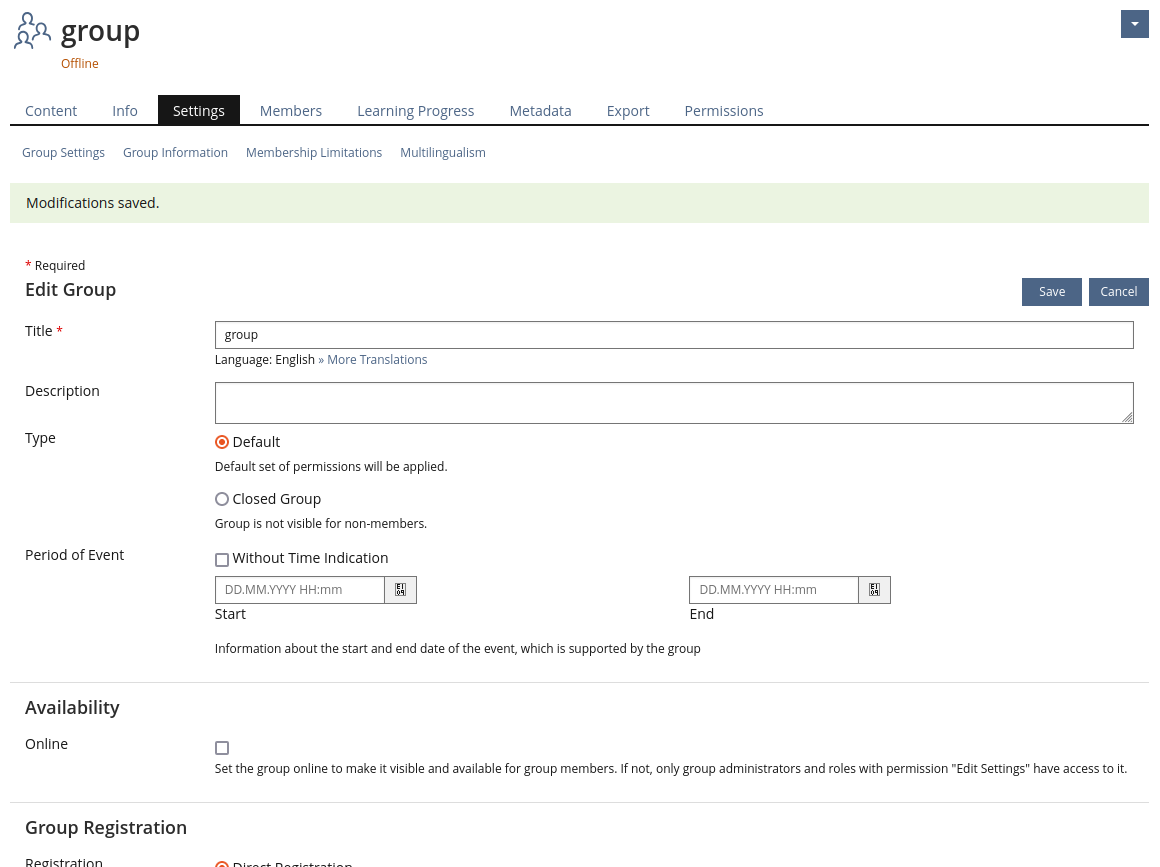This screenshot has height=867, width=1160.
Task: Open the Permissions tab
Action: coord(723,111)
